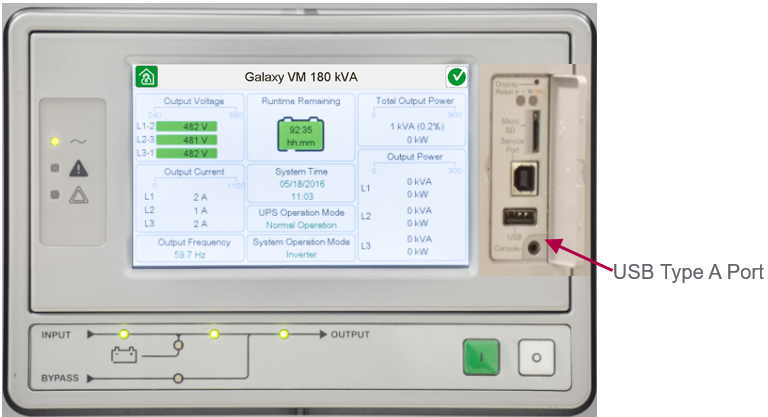Select the black filled warning triangle icon
The width and height of the screenshot is (768, 417).
pyautogui.click(x=79, y=168)
